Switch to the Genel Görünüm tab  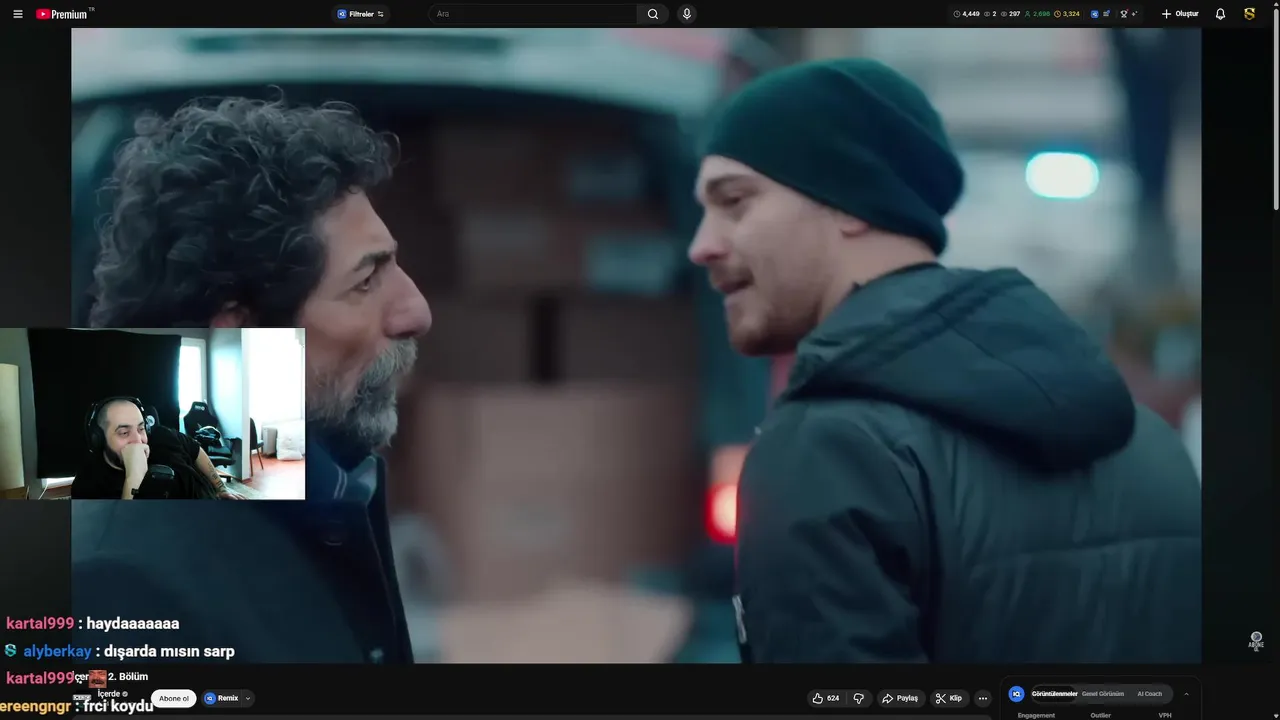pyautogui.click(x=1103, y=693)
